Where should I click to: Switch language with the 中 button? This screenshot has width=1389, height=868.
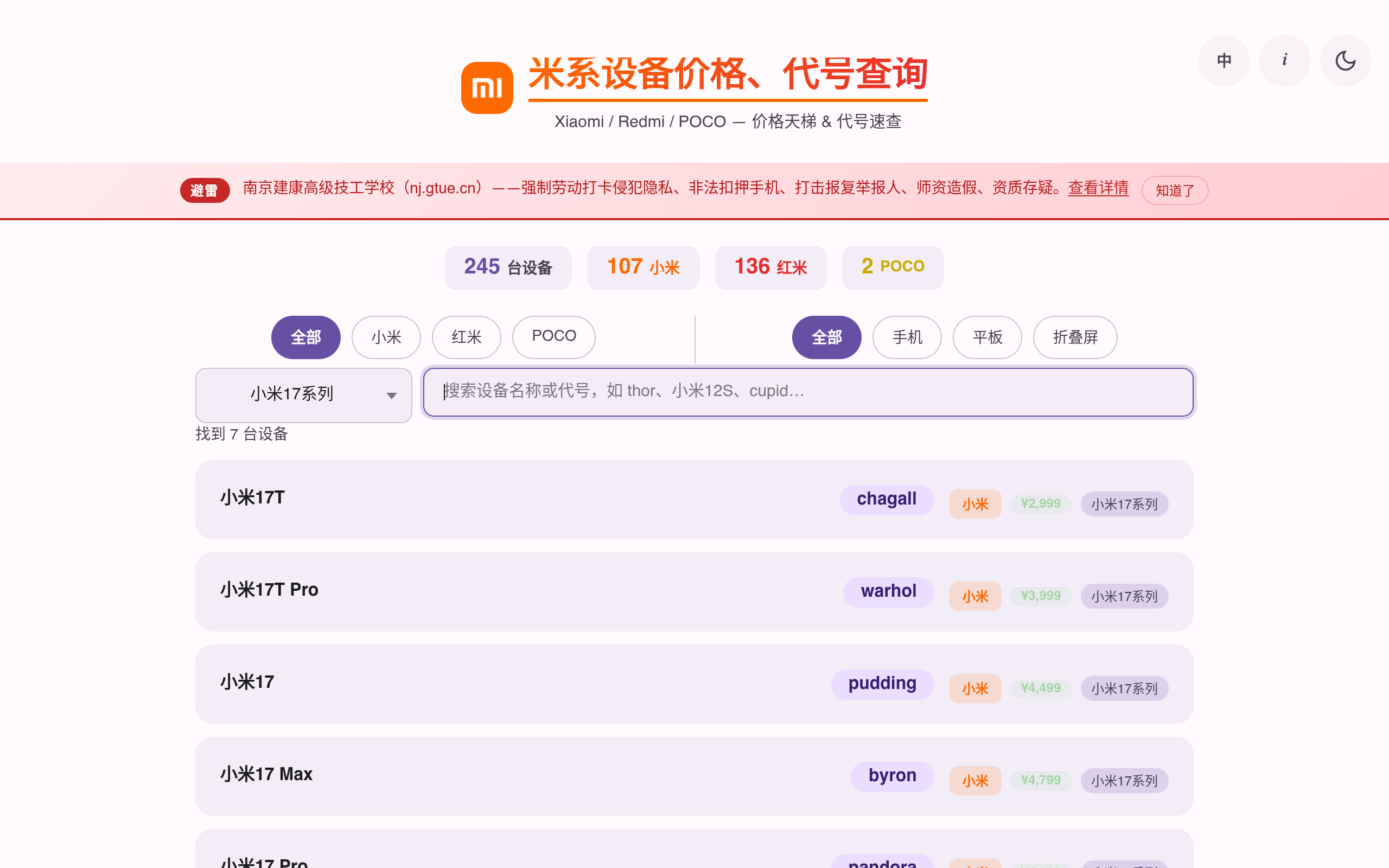[1224, 61]
